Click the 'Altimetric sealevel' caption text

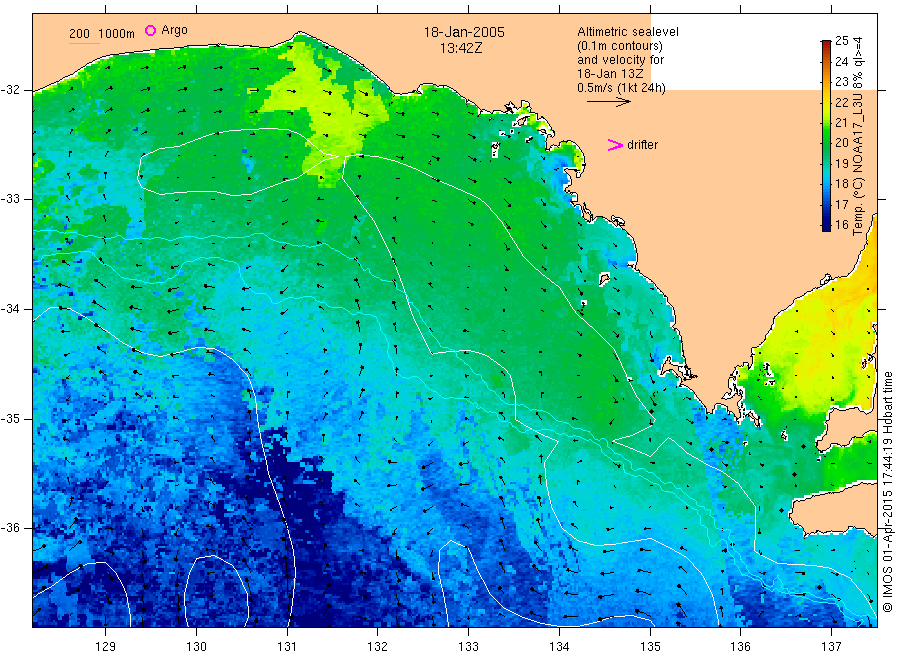coord(627,32)
